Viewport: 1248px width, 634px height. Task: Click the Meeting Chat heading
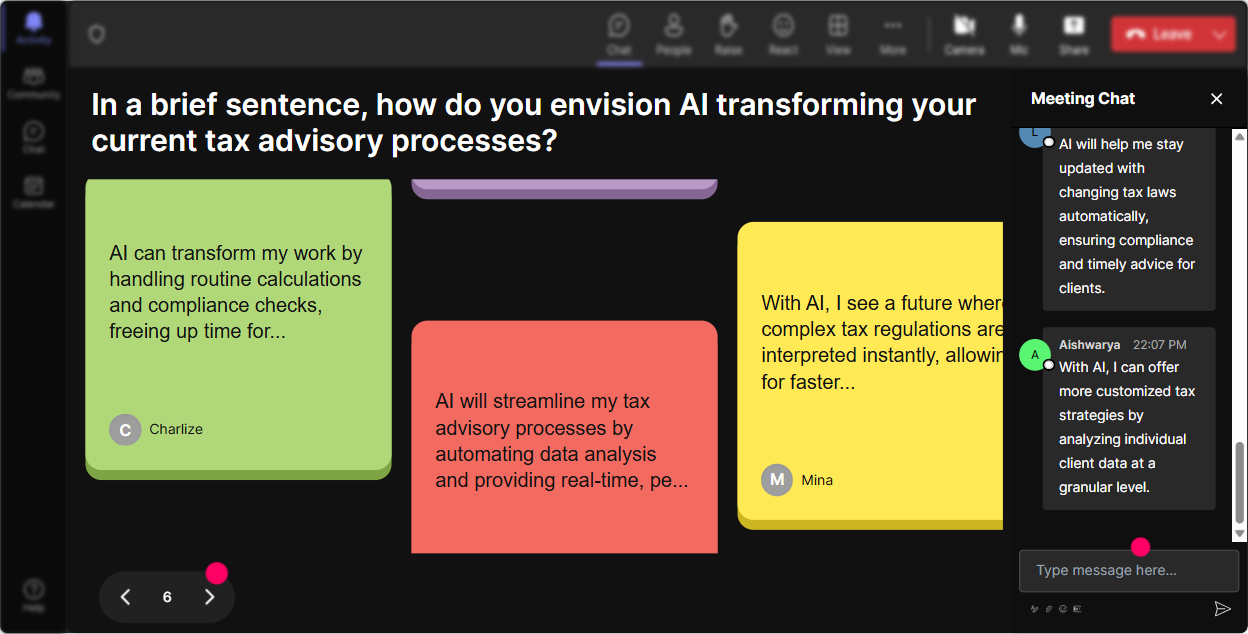pos(1083,98)
